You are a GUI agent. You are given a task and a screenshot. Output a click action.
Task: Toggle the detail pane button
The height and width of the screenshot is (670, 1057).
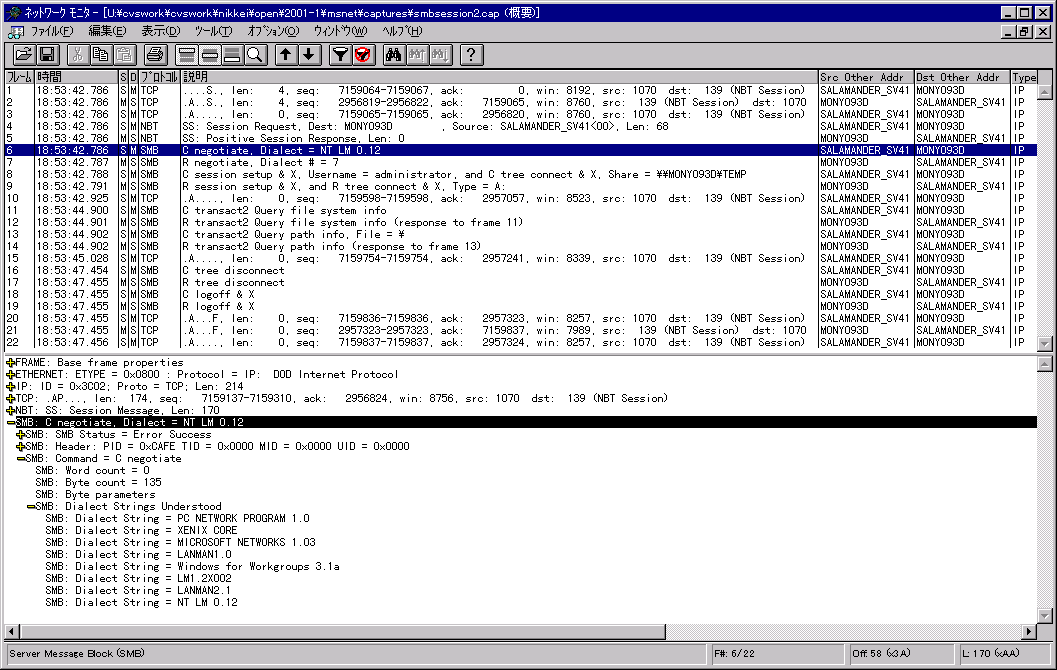210,55
